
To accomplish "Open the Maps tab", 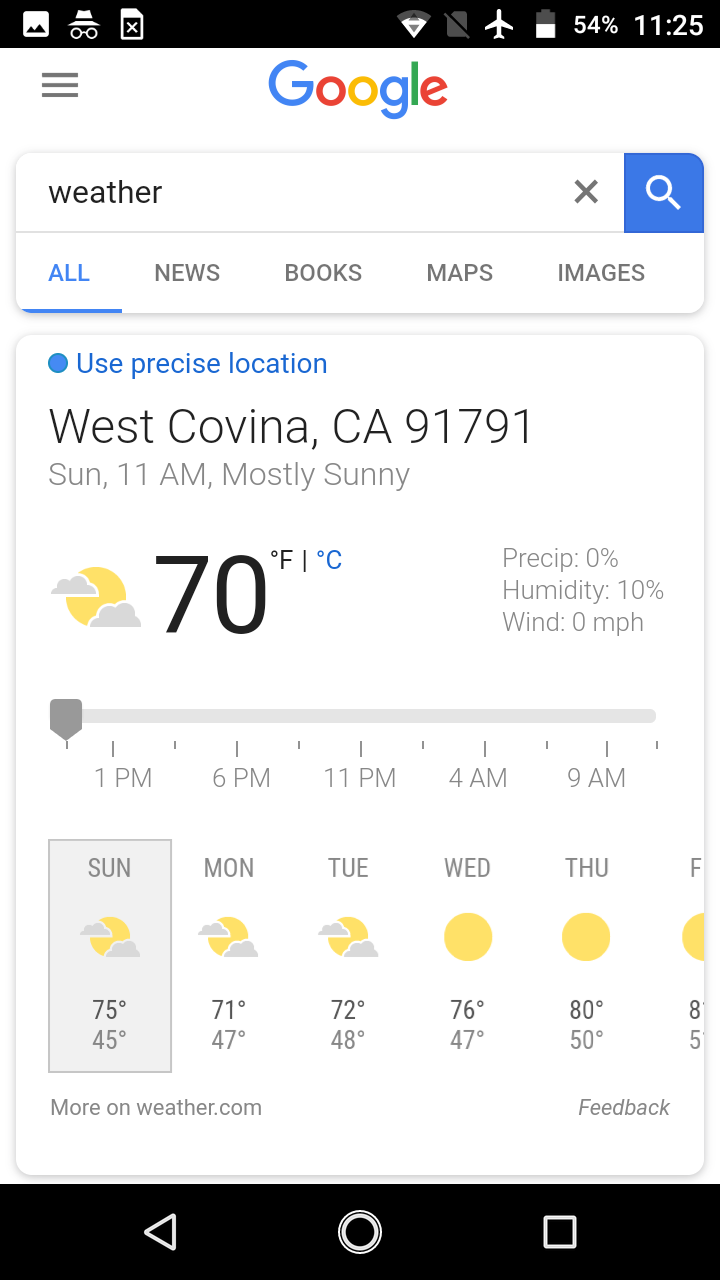I will 460,273.
